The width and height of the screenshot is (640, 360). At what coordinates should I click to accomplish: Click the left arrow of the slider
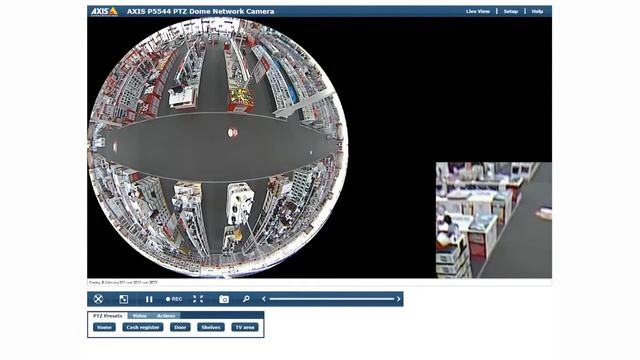point(264,299)
